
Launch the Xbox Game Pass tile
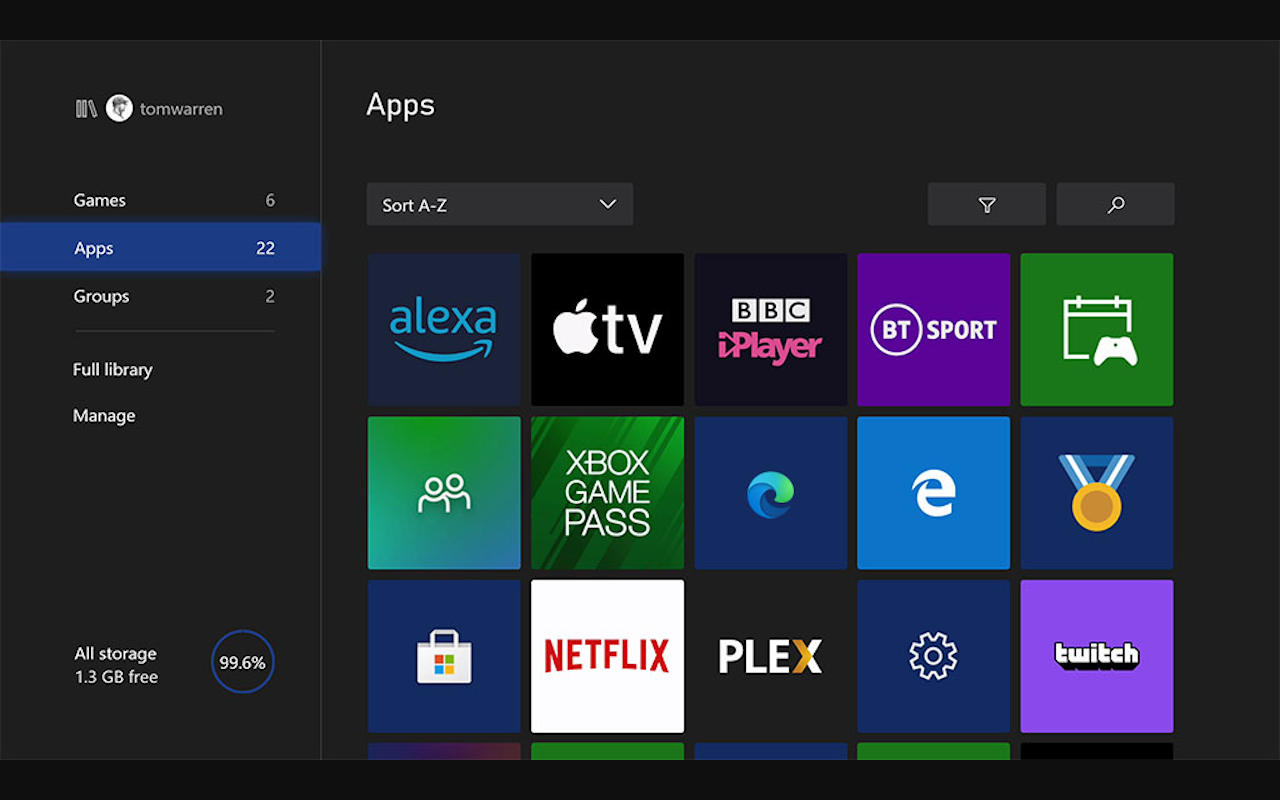[607, 493]
